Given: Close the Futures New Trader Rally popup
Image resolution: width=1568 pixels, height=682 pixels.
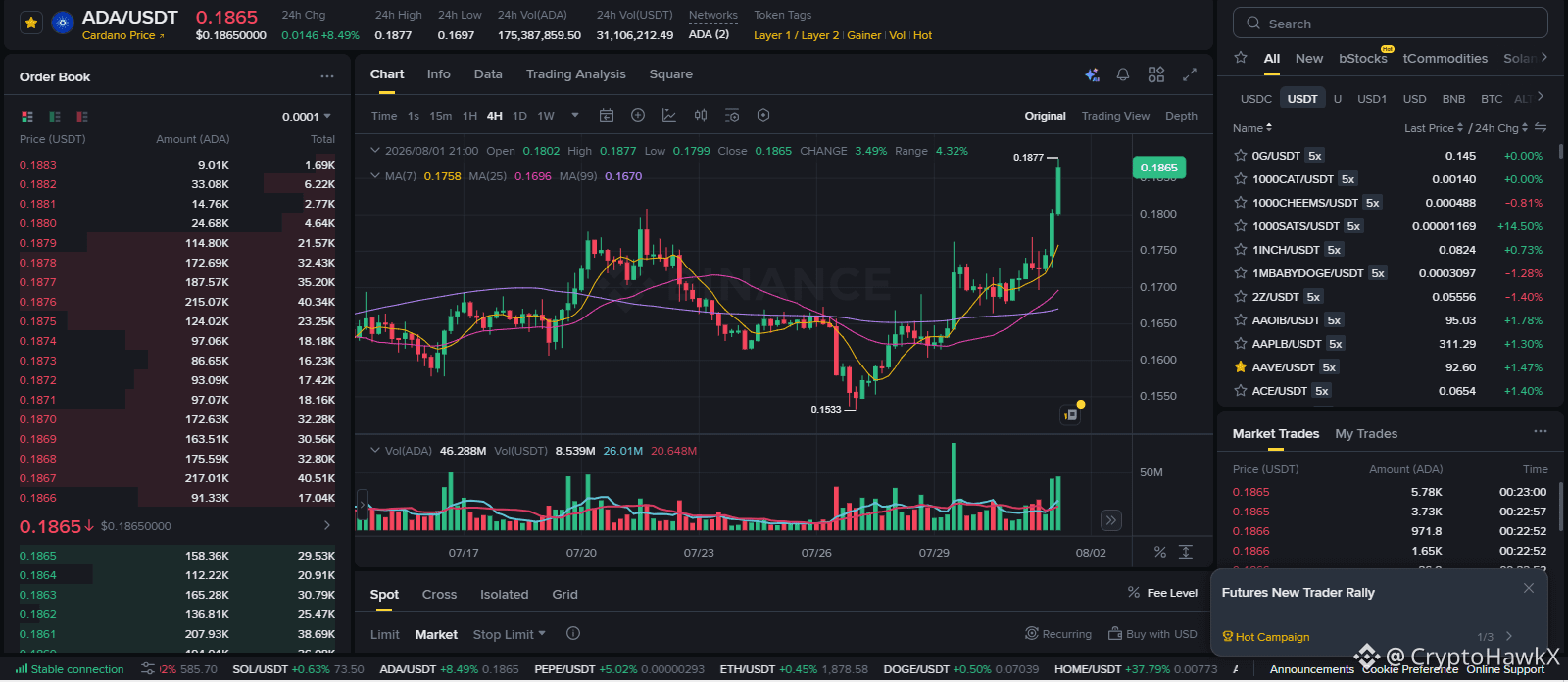Looking at the screenshot, I should point(1529,588).
